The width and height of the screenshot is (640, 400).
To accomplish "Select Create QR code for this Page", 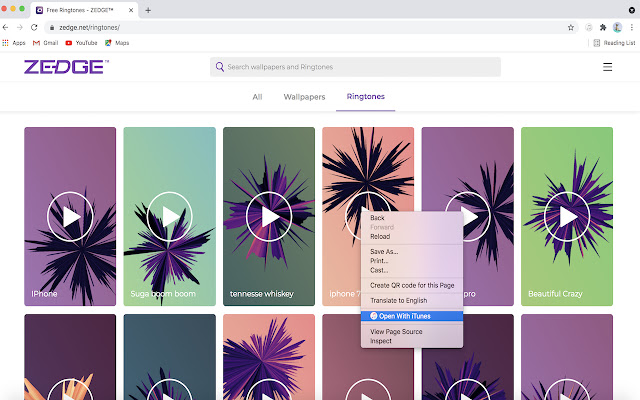I will pyautogui.click(x=412, y=285).
